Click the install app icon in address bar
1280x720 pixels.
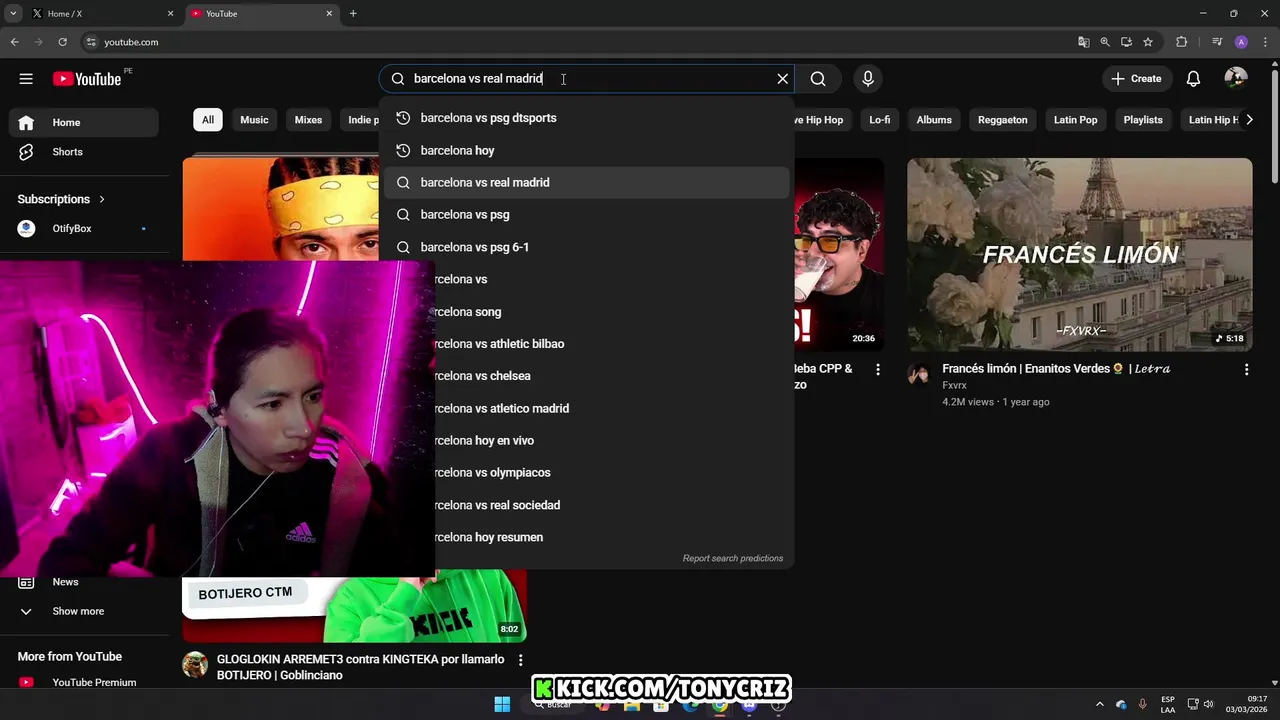[1126, 42]
